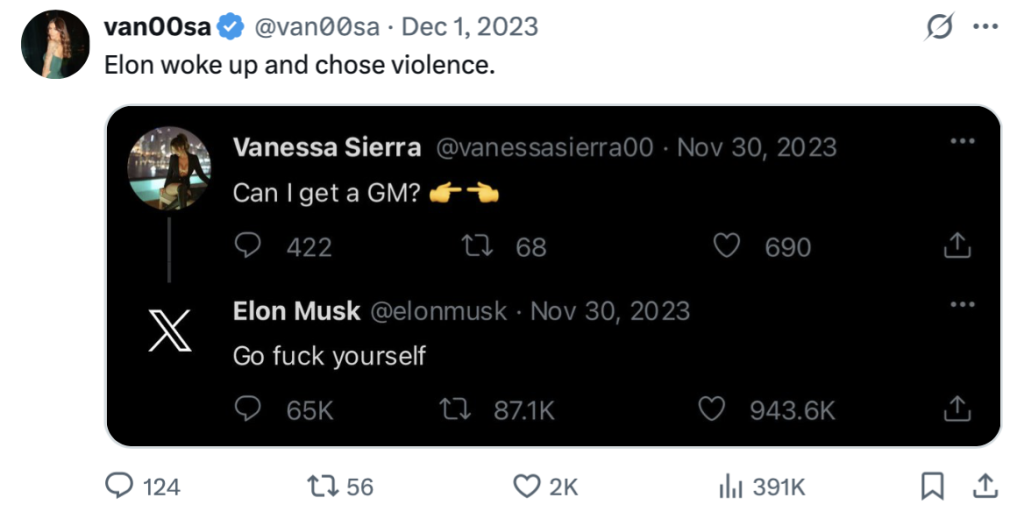Click the repost icon showing 87.1K
The image size is (1024, 519).
pos(456,409)
